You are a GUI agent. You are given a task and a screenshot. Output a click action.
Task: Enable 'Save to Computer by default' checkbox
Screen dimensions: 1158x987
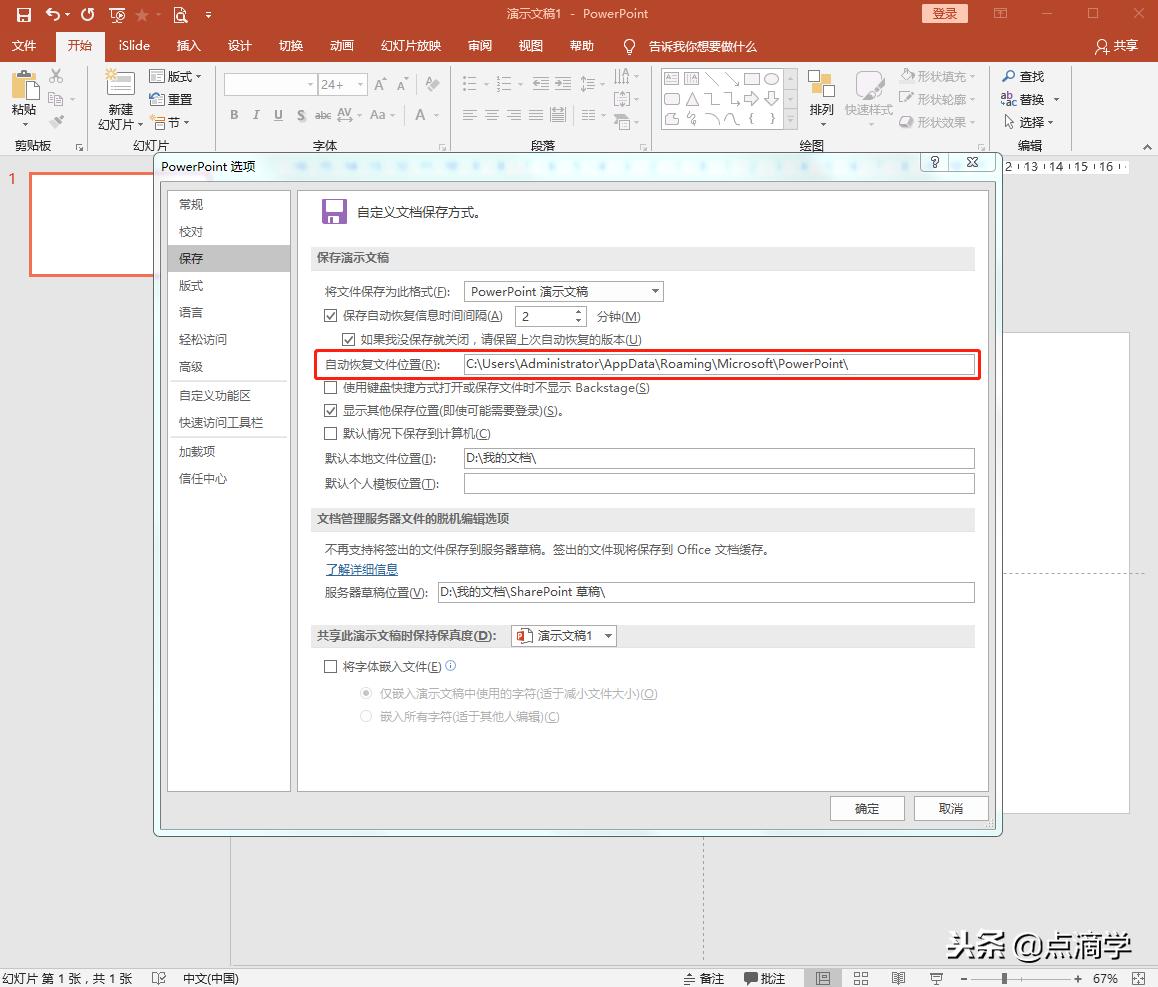(x=331, y=434)
